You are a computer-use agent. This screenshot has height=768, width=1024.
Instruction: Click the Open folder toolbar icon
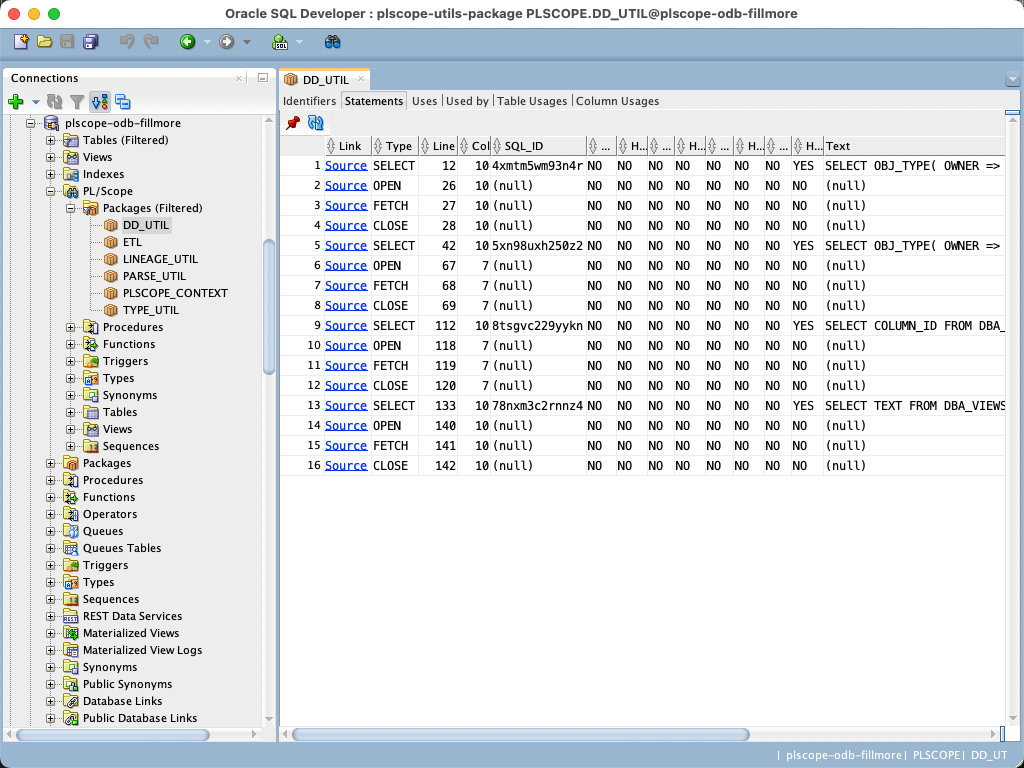[x=44, y=42]
